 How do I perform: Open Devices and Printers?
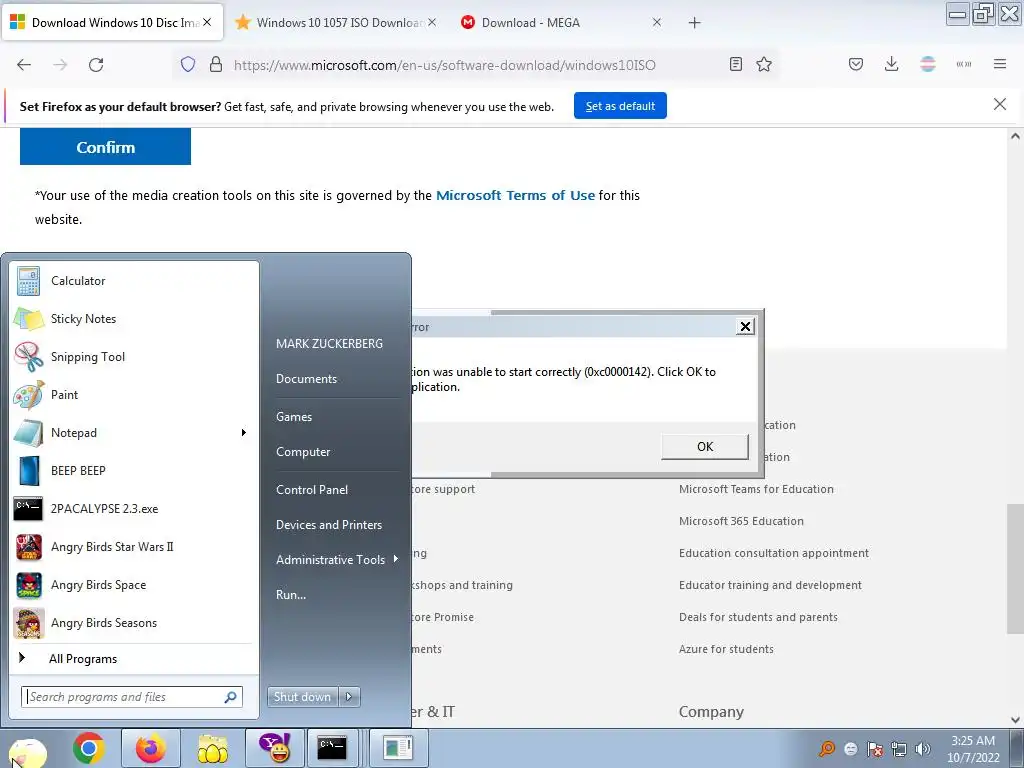[x=328, y=525]
